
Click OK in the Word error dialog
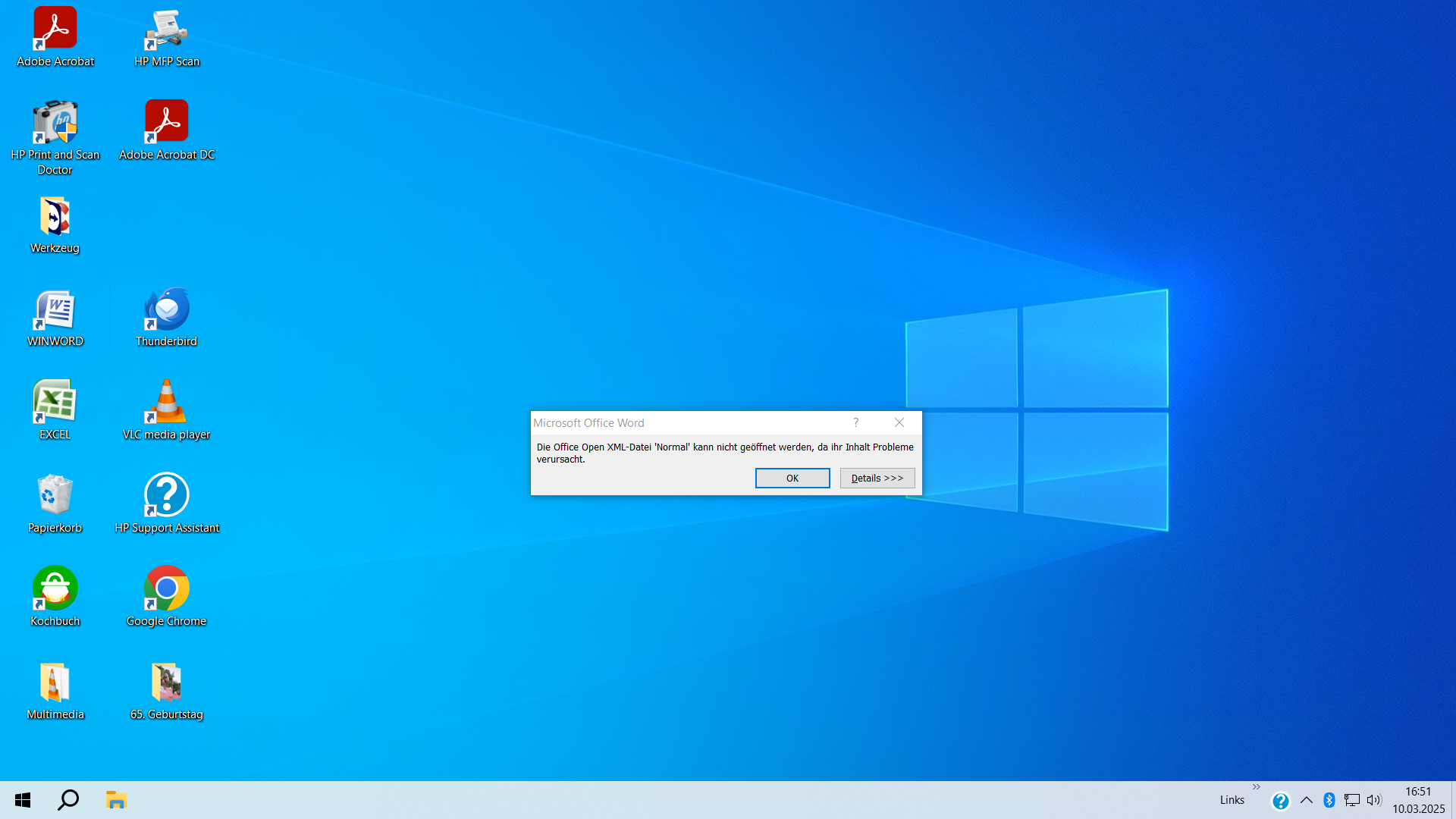pos(792,478)
